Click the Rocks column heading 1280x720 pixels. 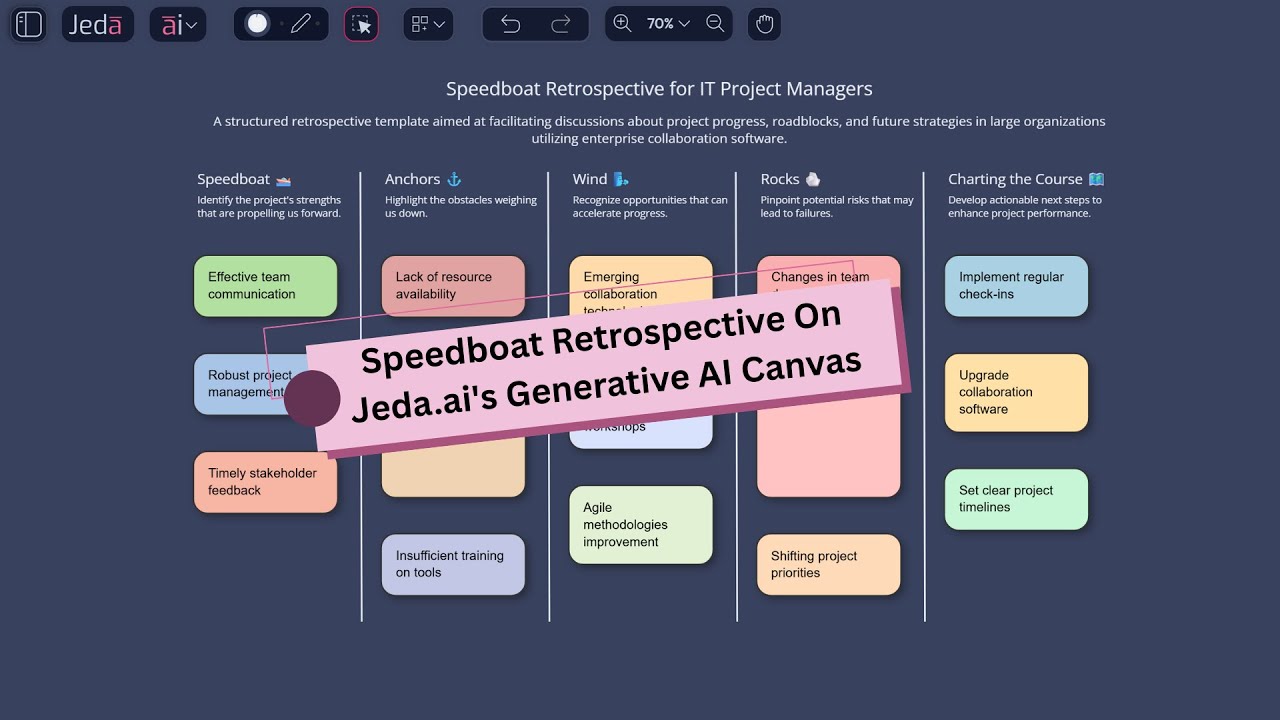pyautogui.click(x=780, y=179)
